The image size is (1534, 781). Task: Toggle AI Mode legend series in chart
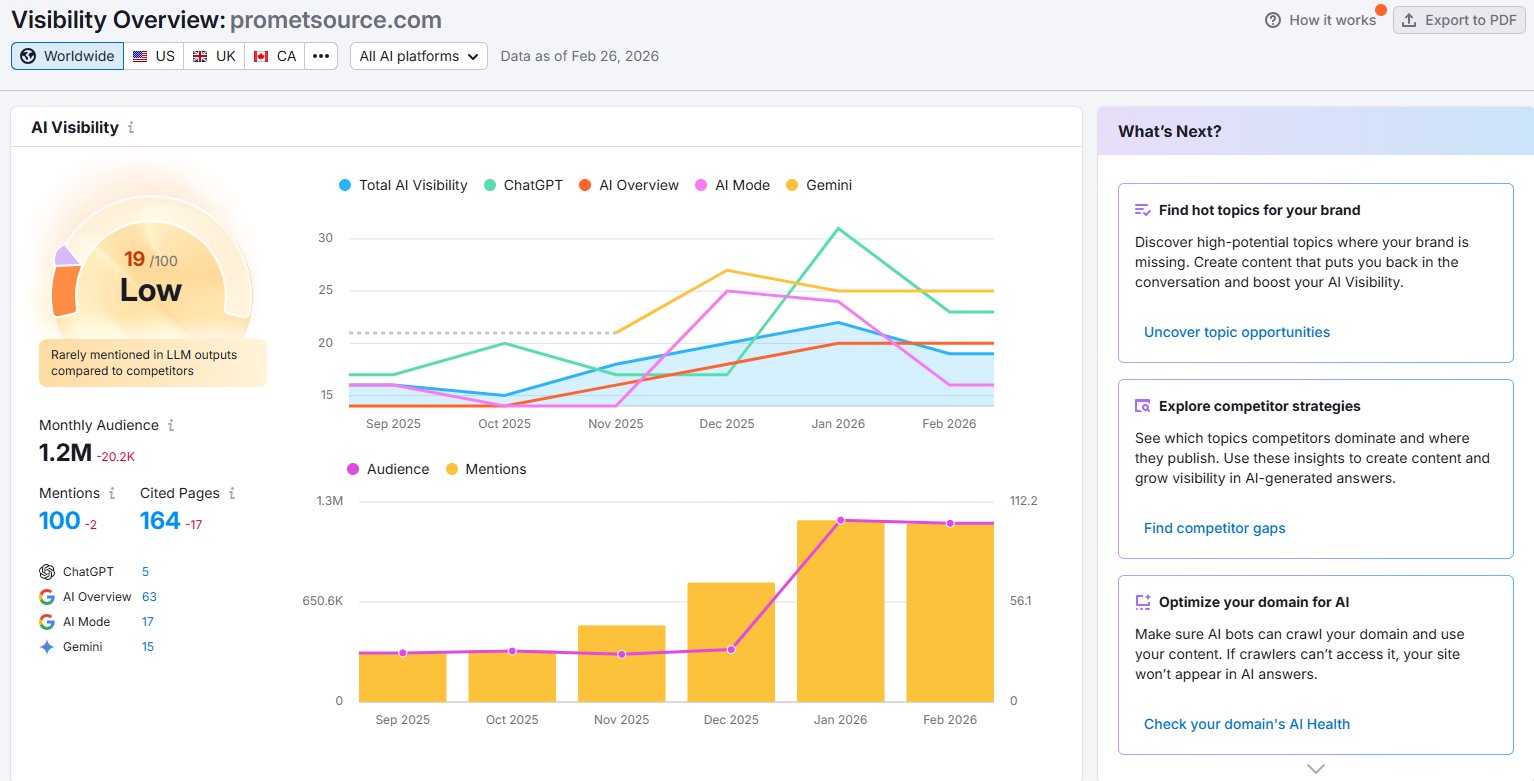pos(732,185)
